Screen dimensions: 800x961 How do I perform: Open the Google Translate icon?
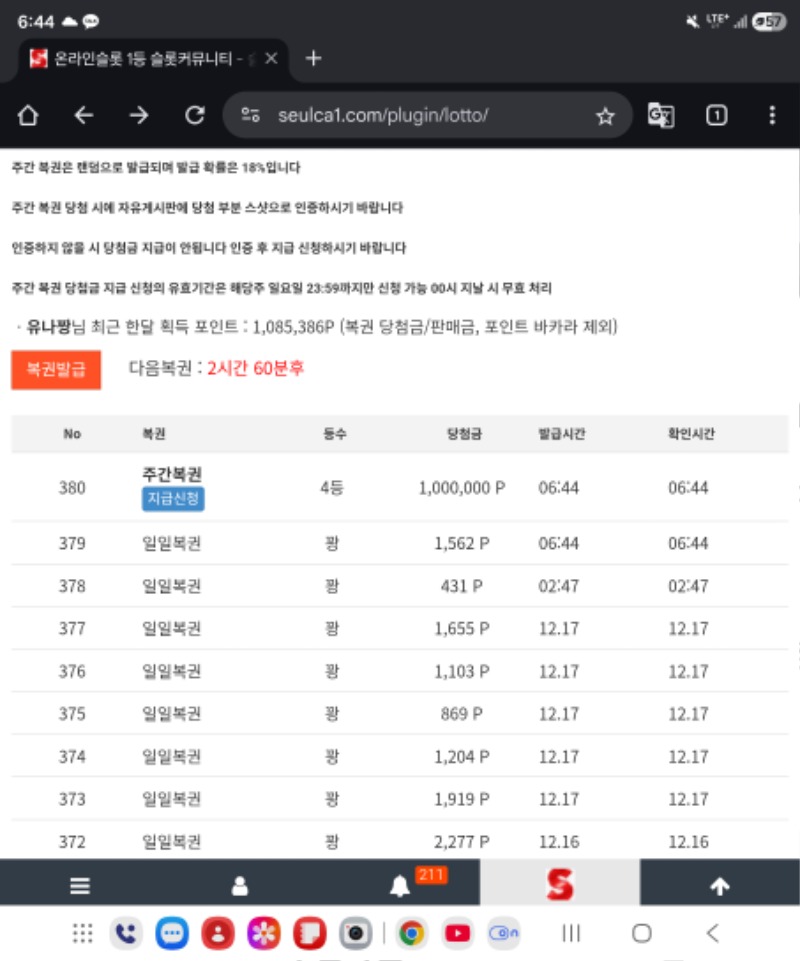(x=661, y=116)
